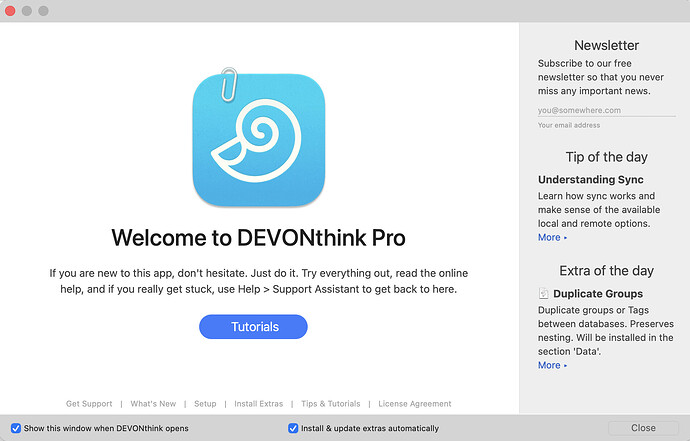Go to the Setup section
690x441 pixels.
[x=205, y=404]
